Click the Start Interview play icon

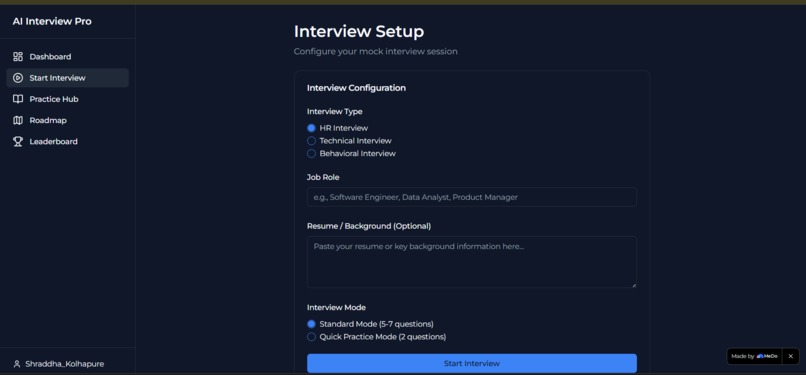tap(18, 78)
